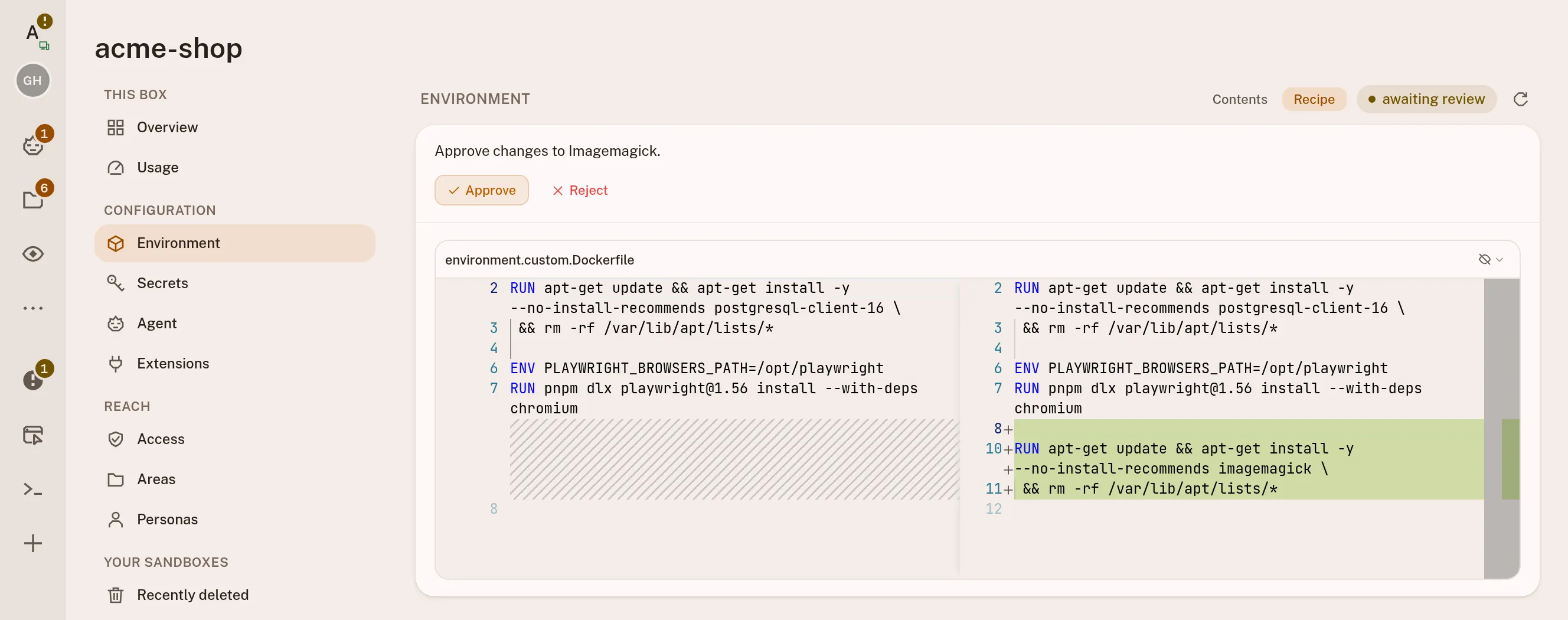The height and width of the screenshot is (620, 1568).
Task: Refresh the environment with reload icon
Action: coord(1521,99)
